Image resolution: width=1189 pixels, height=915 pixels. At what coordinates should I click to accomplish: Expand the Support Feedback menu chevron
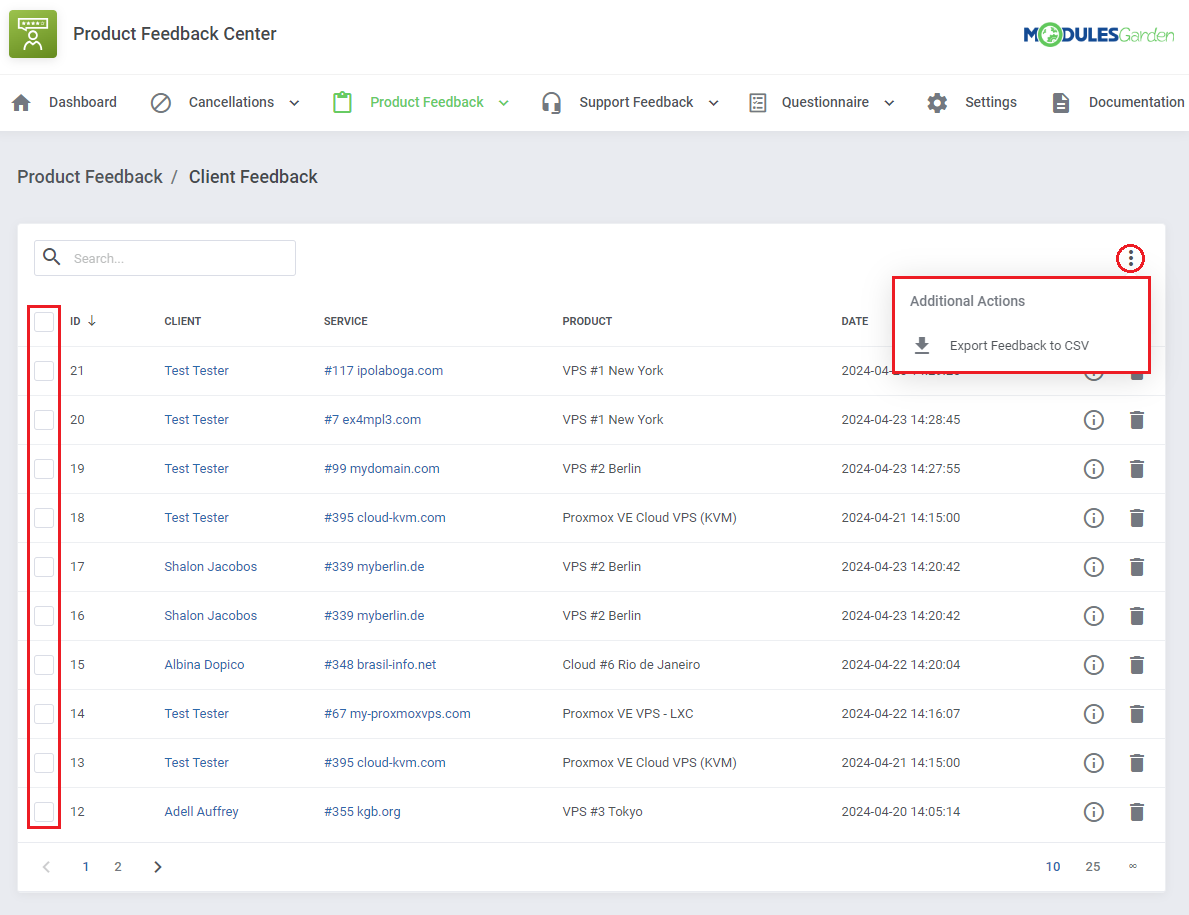(714, 103)
